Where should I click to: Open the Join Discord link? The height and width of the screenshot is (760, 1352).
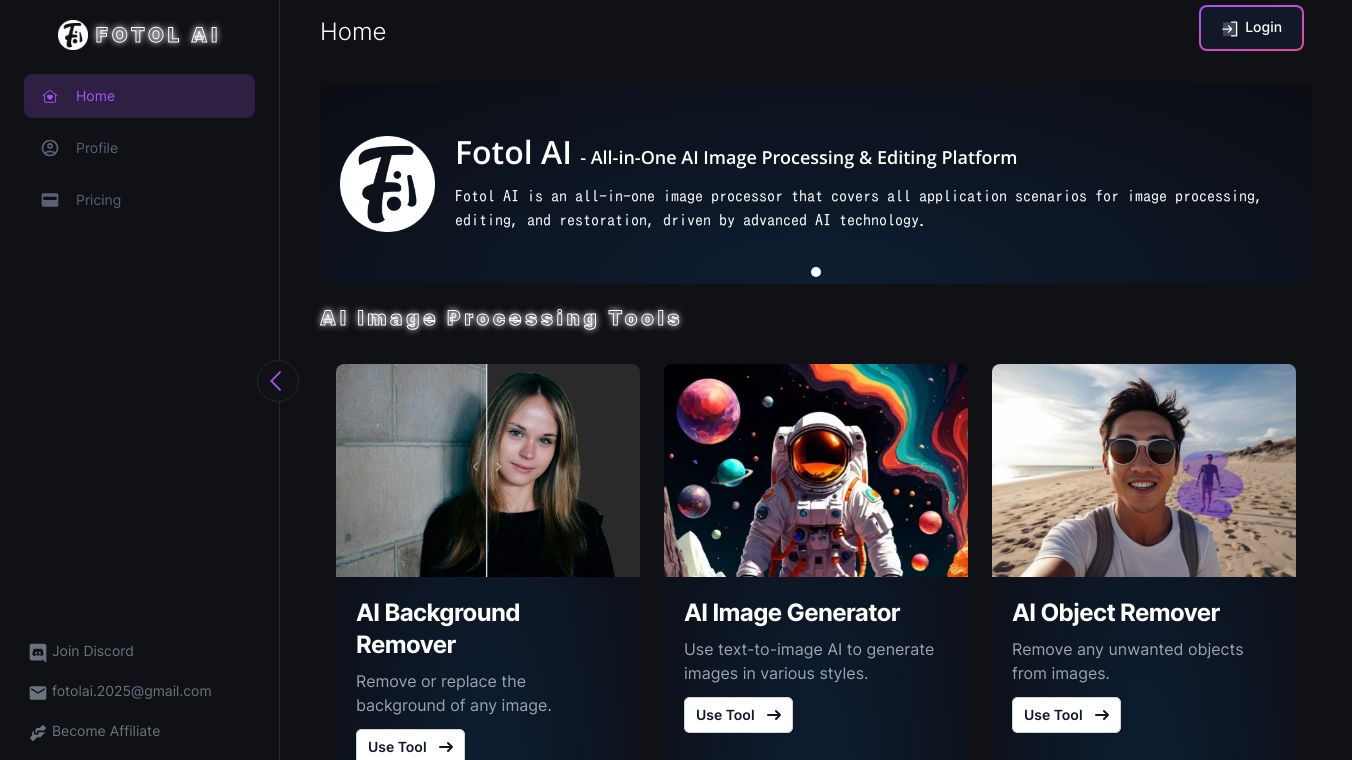coord(93,652)
